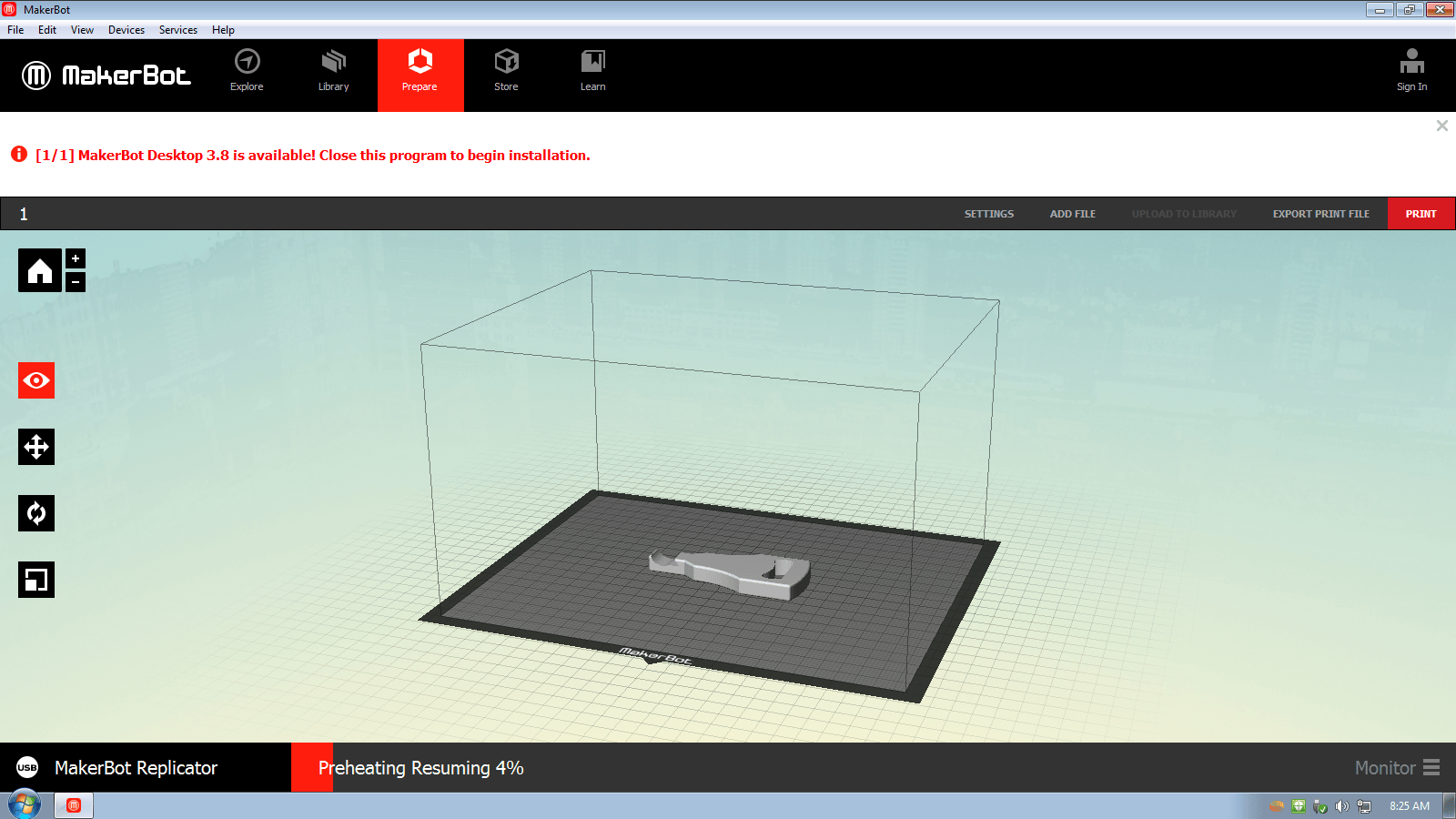Screen dimensions: 1456x819
Task: Open the Learn section
Action: point(593,71)
